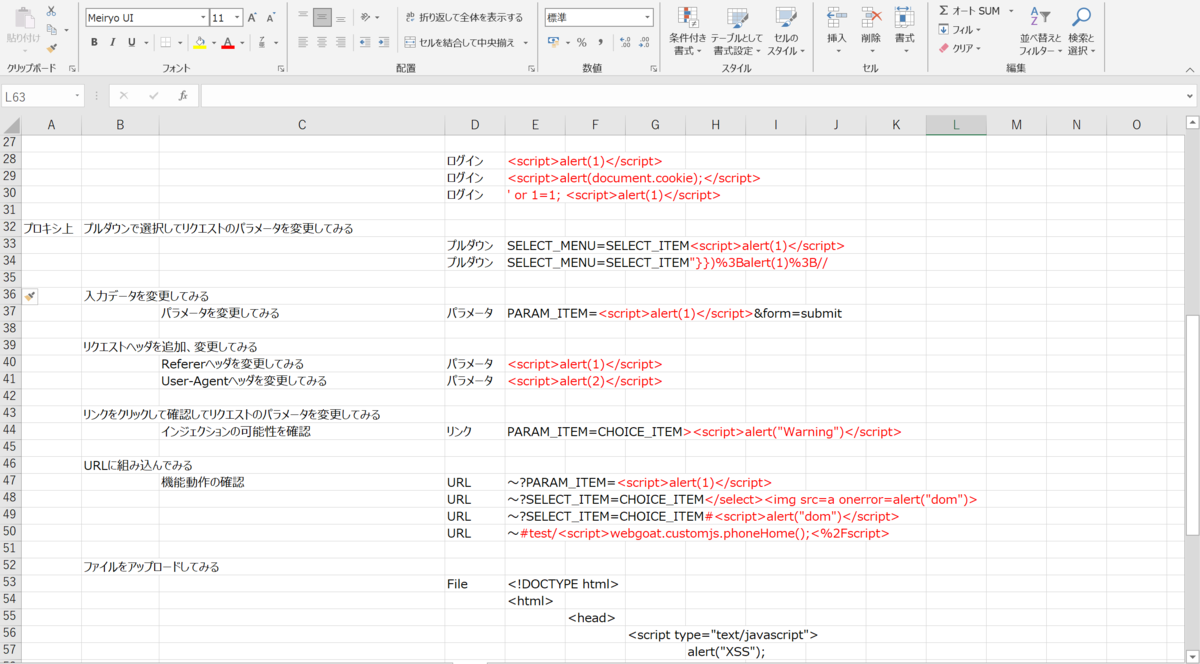This screenshot has width=1200, height=664.
Task: Open the font size 11 dropdown
Action: pos(237,18)
